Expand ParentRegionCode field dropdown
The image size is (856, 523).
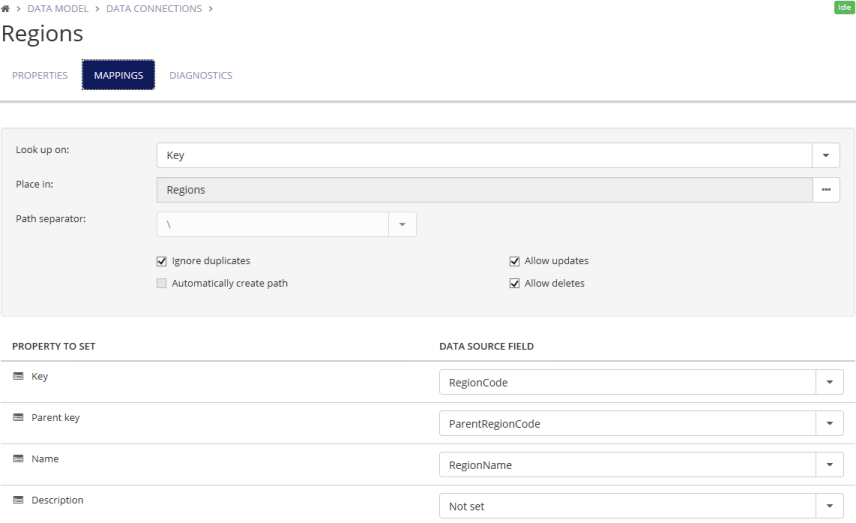click(x=829, y=423)
